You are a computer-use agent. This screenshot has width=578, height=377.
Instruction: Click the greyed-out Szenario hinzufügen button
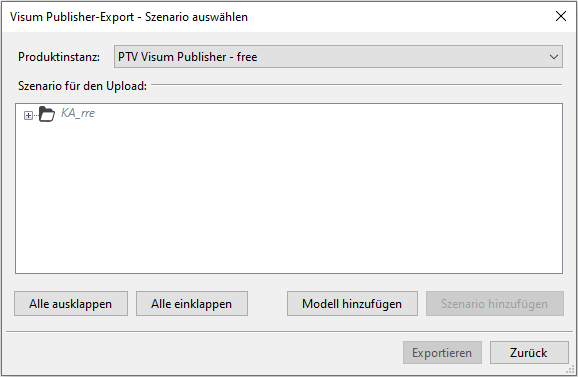coord(495,304)
